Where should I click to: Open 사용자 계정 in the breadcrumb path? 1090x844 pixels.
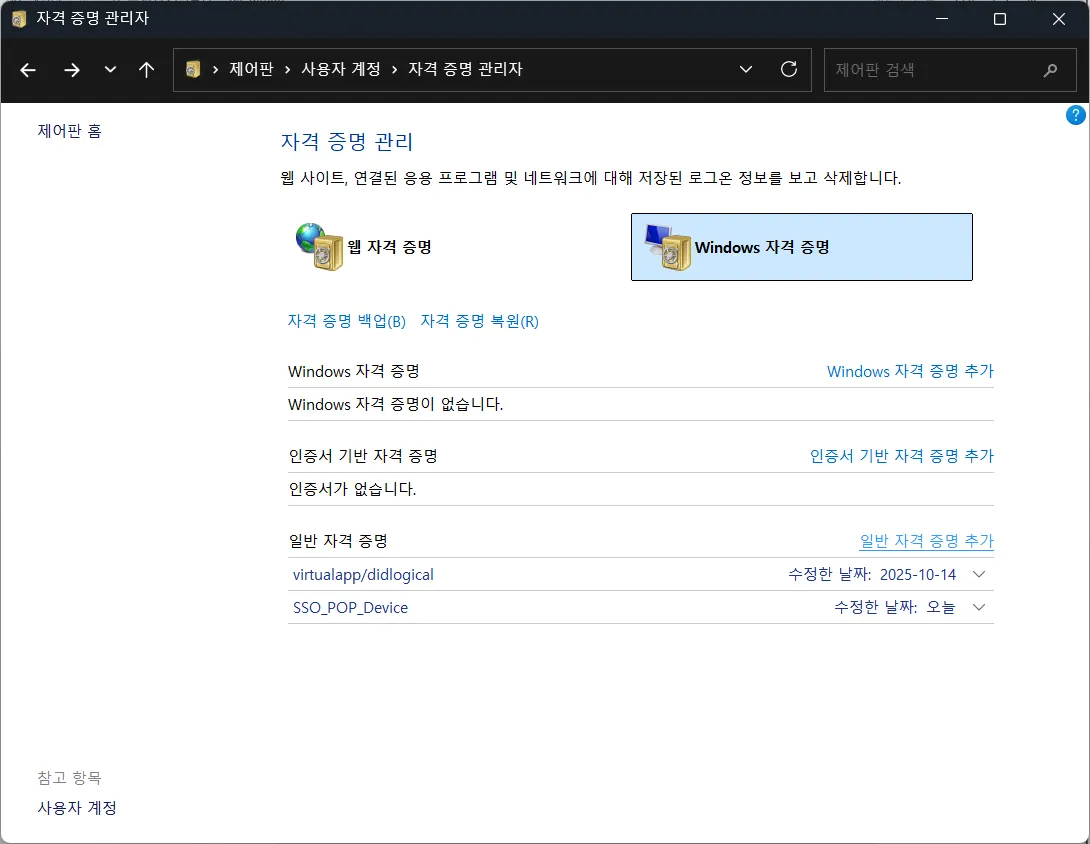pos(341,69)
